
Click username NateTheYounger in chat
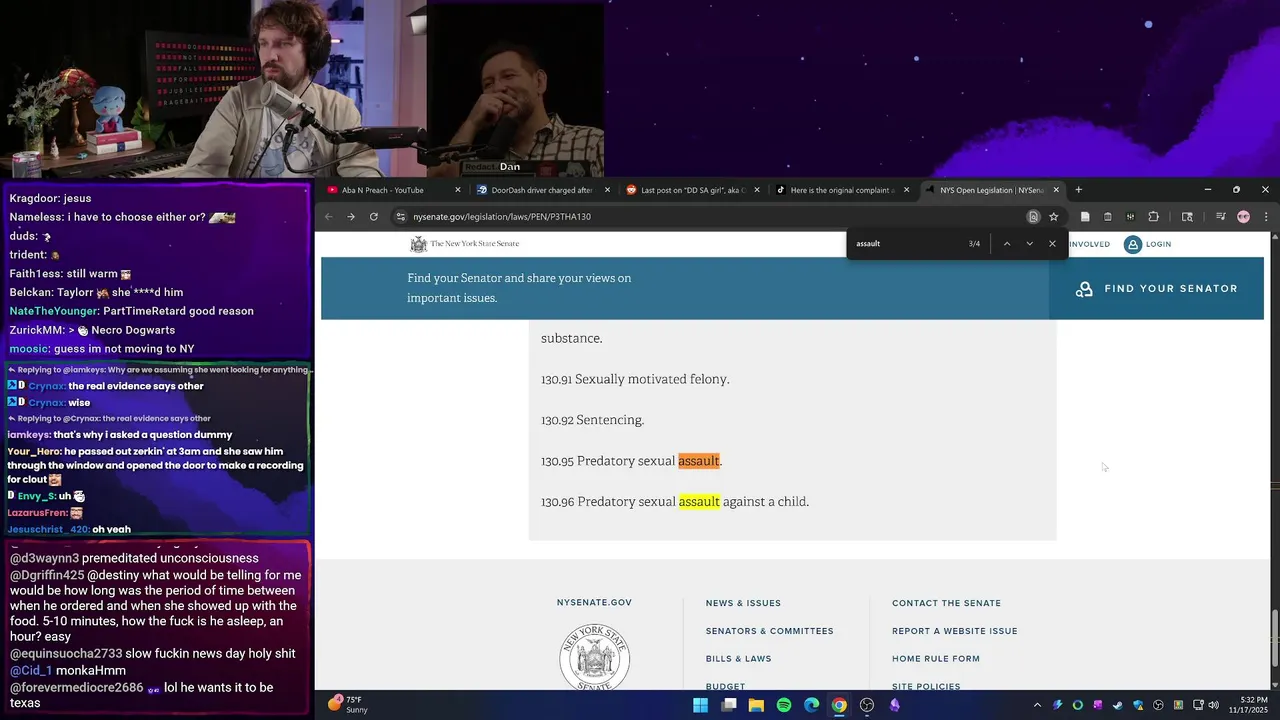(x=53, y=311)
